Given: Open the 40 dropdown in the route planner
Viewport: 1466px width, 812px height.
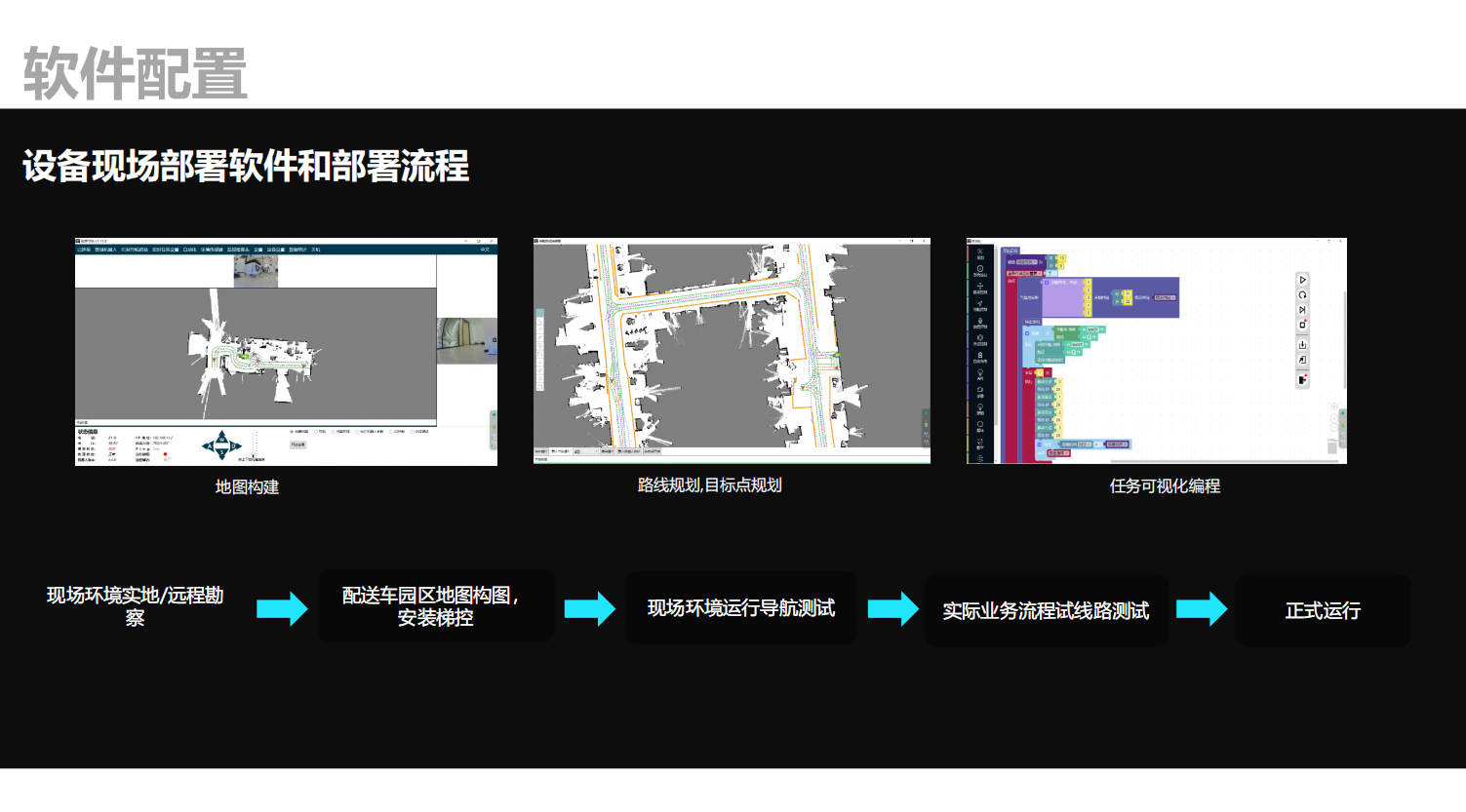Looking at the screenshot, I should click(585, 451).
